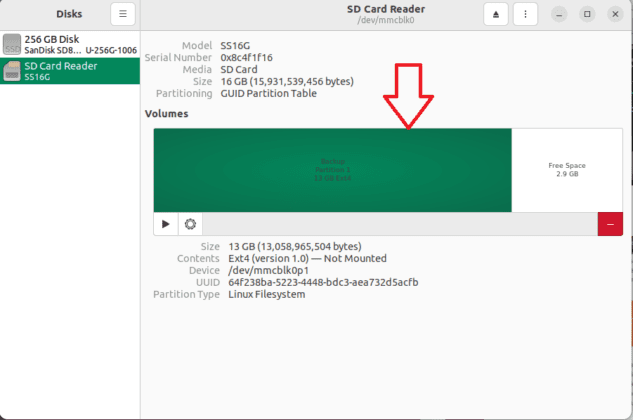The height and width of the screenshot is (420, 633).
Task: Click the SSD drive icon in sidebar
Action: [12, 44]
